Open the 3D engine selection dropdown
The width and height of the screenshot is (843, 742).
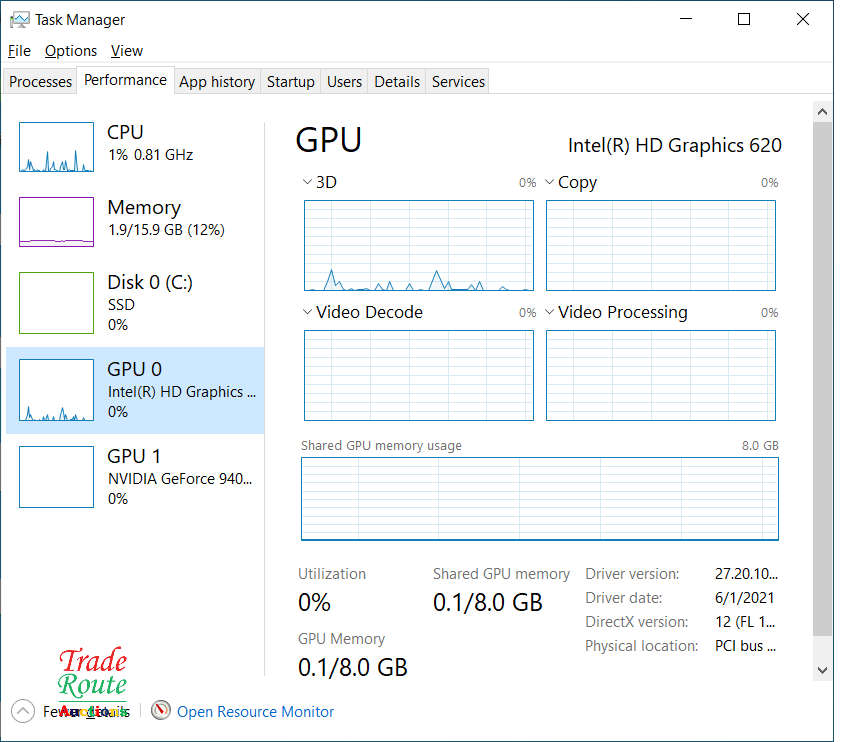tap(307, 182)
